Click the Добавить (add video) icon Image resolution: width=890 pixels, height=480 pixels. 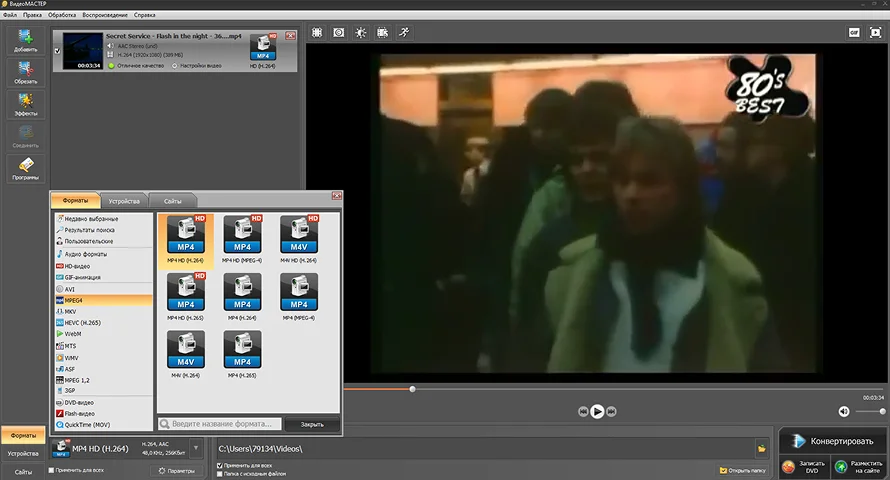click(25, 40)
